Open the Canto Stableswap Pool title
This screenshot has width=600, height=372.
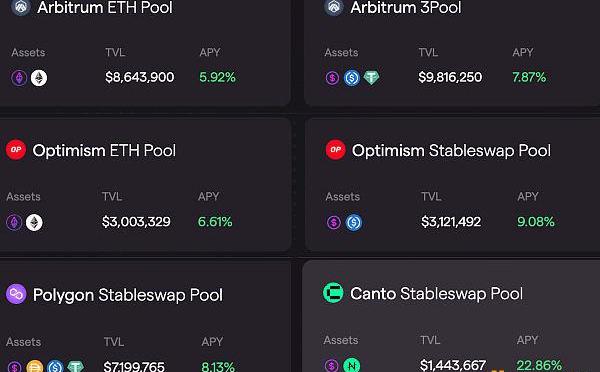click(436, 294)
